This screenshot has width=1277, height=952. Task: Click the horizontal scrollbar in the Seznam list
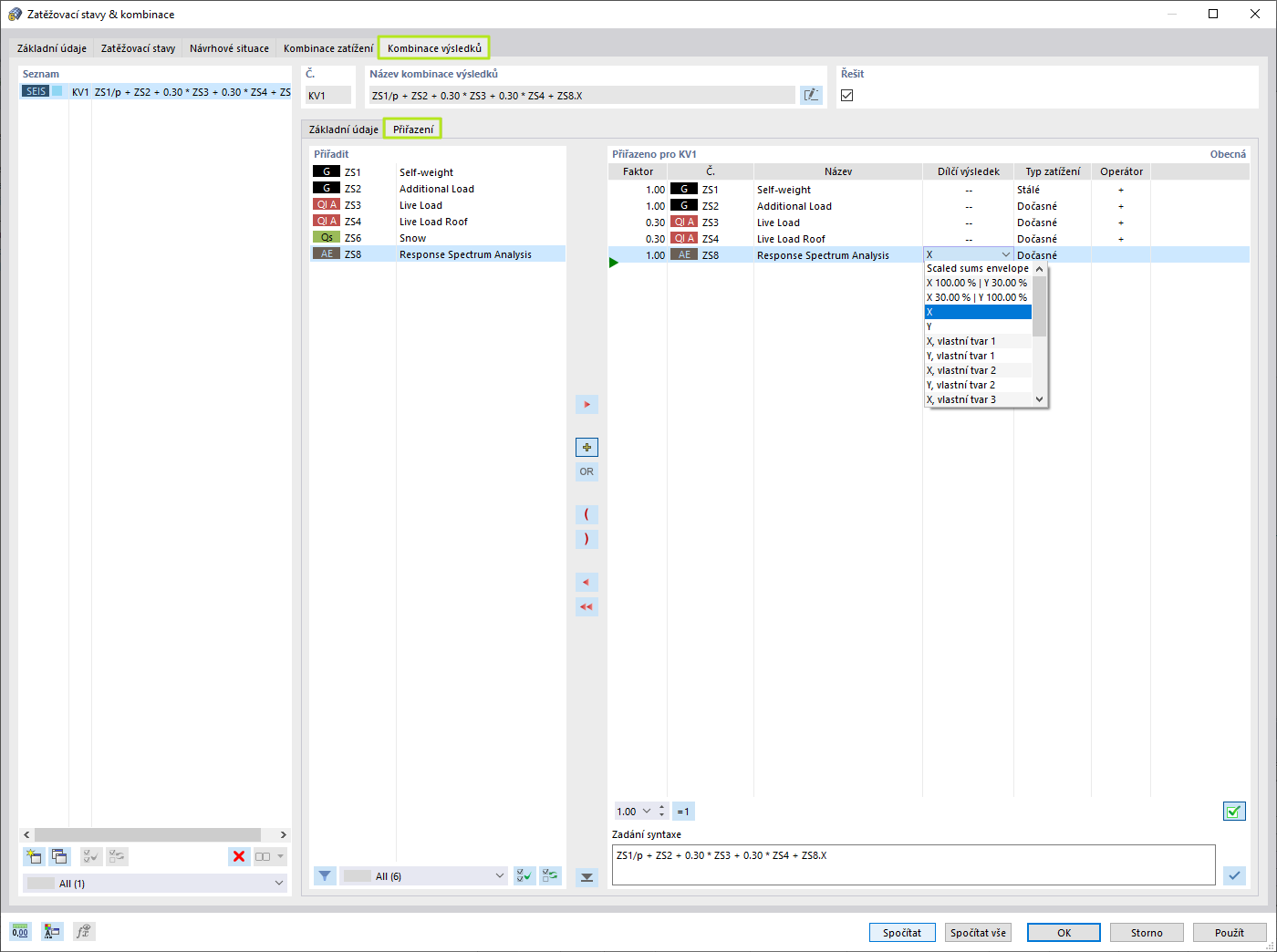tap(148, 834)
